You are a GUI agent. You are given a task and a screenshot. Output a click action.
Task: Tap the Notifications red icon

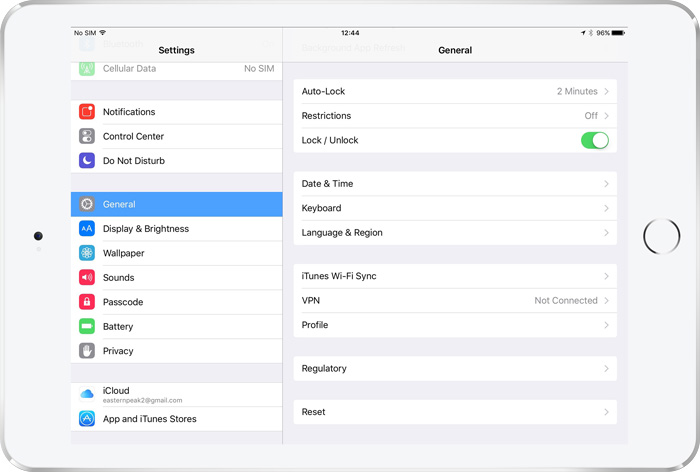[87, 112]
